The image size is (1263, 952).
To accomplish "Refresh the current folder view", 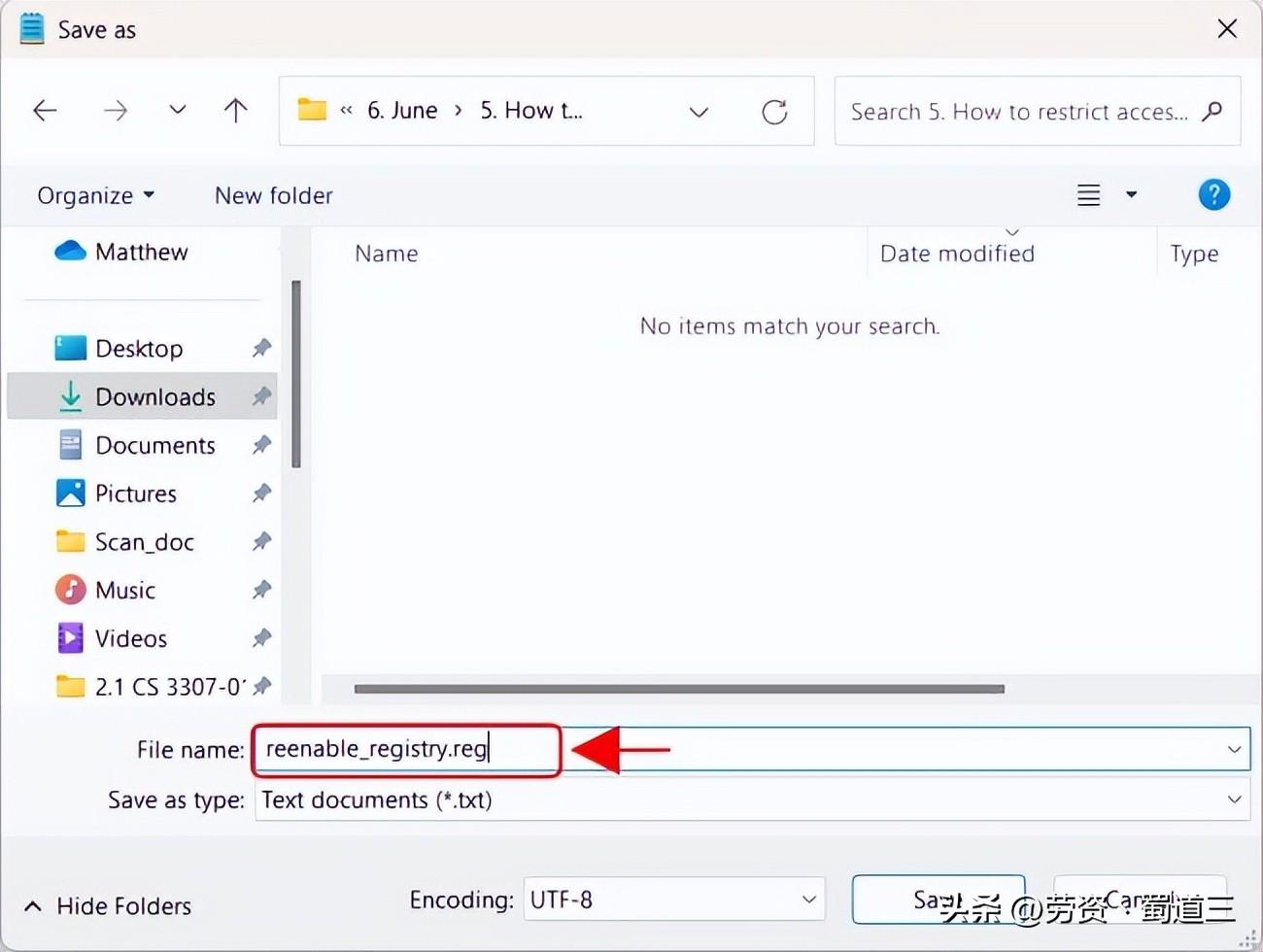I will pyautogui.click(x=774, y=112).
